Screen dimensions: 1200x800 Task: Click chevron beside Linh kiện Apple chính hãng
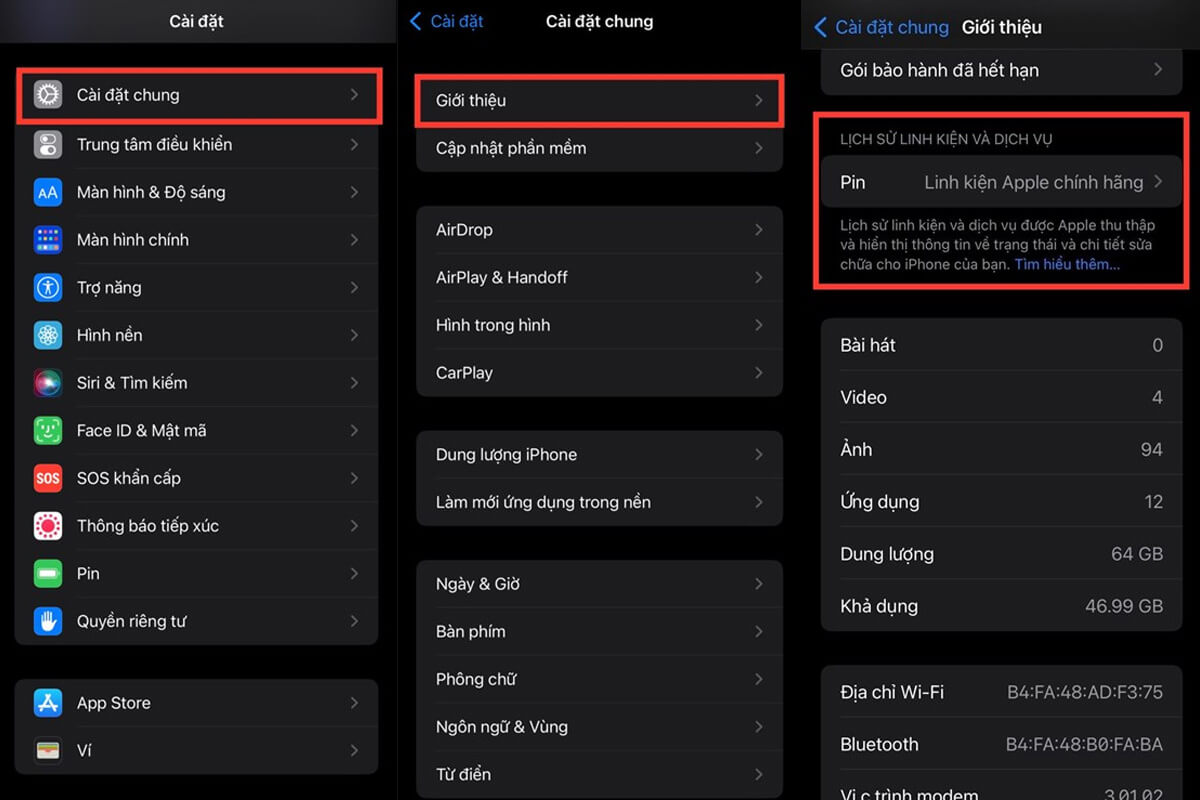coord(1158,182)
